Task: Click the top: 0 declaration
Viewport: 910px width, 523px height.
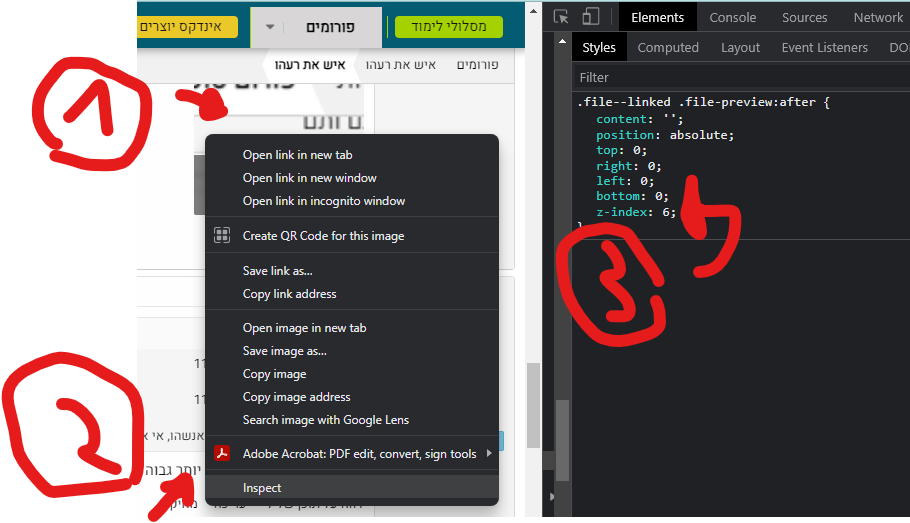Action: click(x=622, y=150)
